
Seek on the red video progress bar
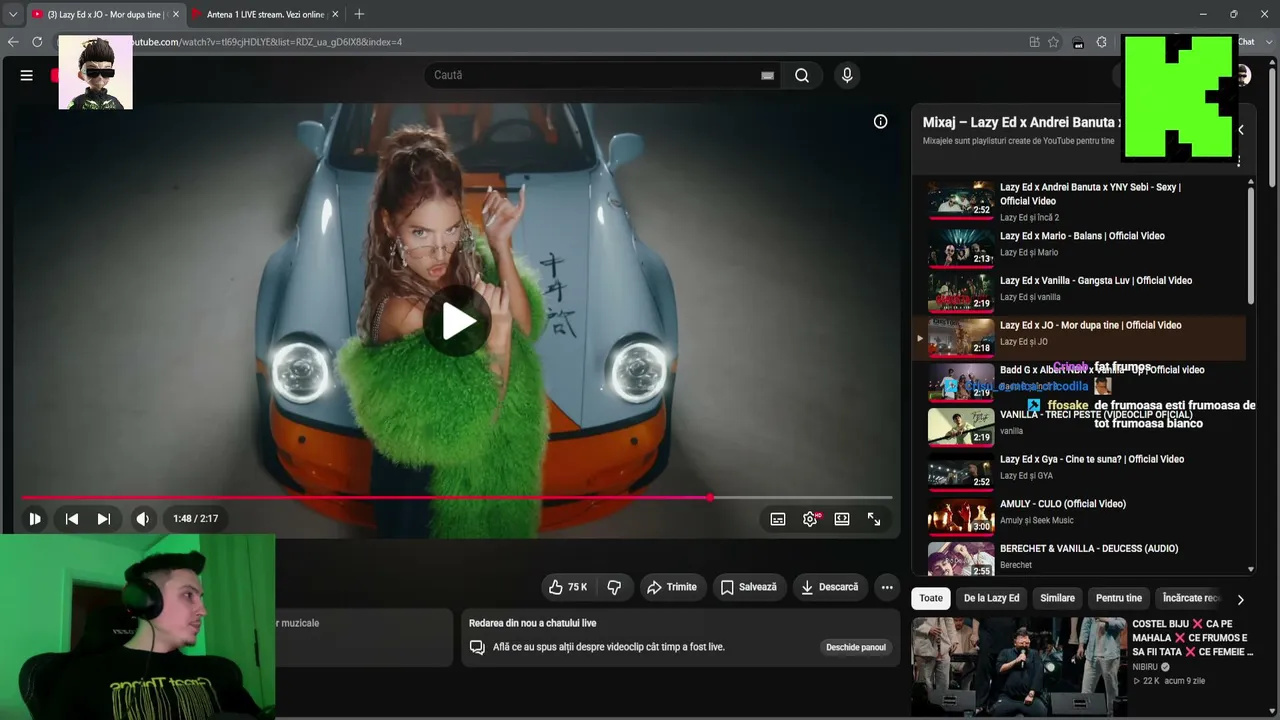[x=457, y=497]
